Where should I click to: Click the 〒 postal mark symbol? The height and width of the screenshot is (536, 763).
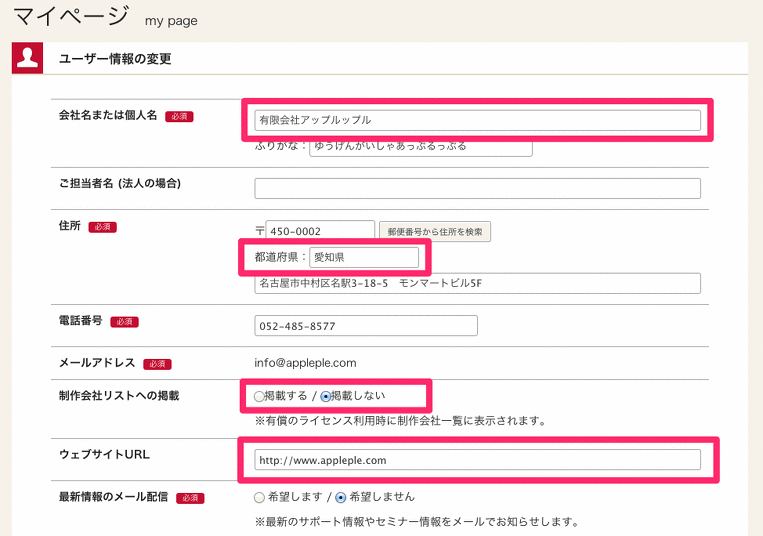[259, 231]
